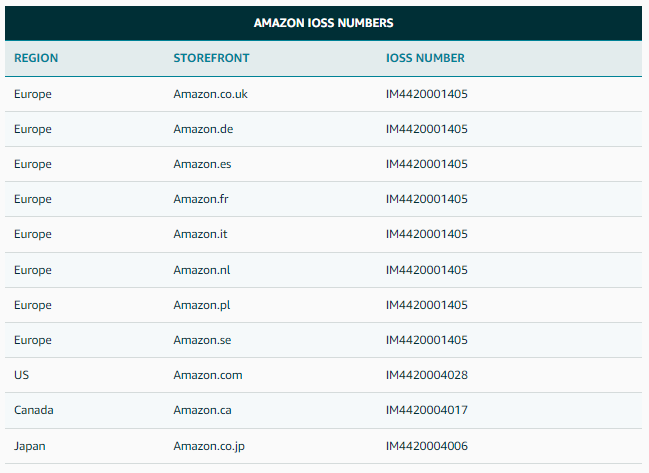Viewport: 649px width, 473px height.
Task: Select the Amazon.co.uk storefront cell
Action: tap(210, 94)
